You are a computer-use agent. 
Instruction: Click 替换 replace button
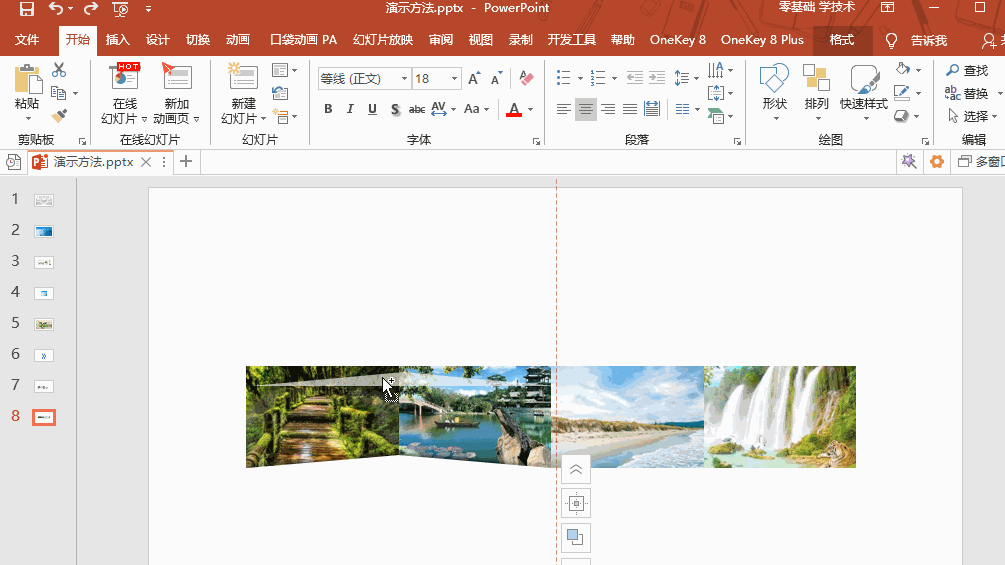(967, 94)
